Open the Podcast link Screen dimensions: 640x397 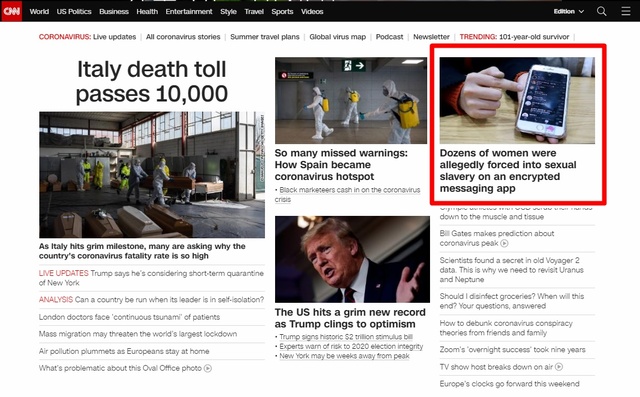pyautogui.click(x=389, y=37)
